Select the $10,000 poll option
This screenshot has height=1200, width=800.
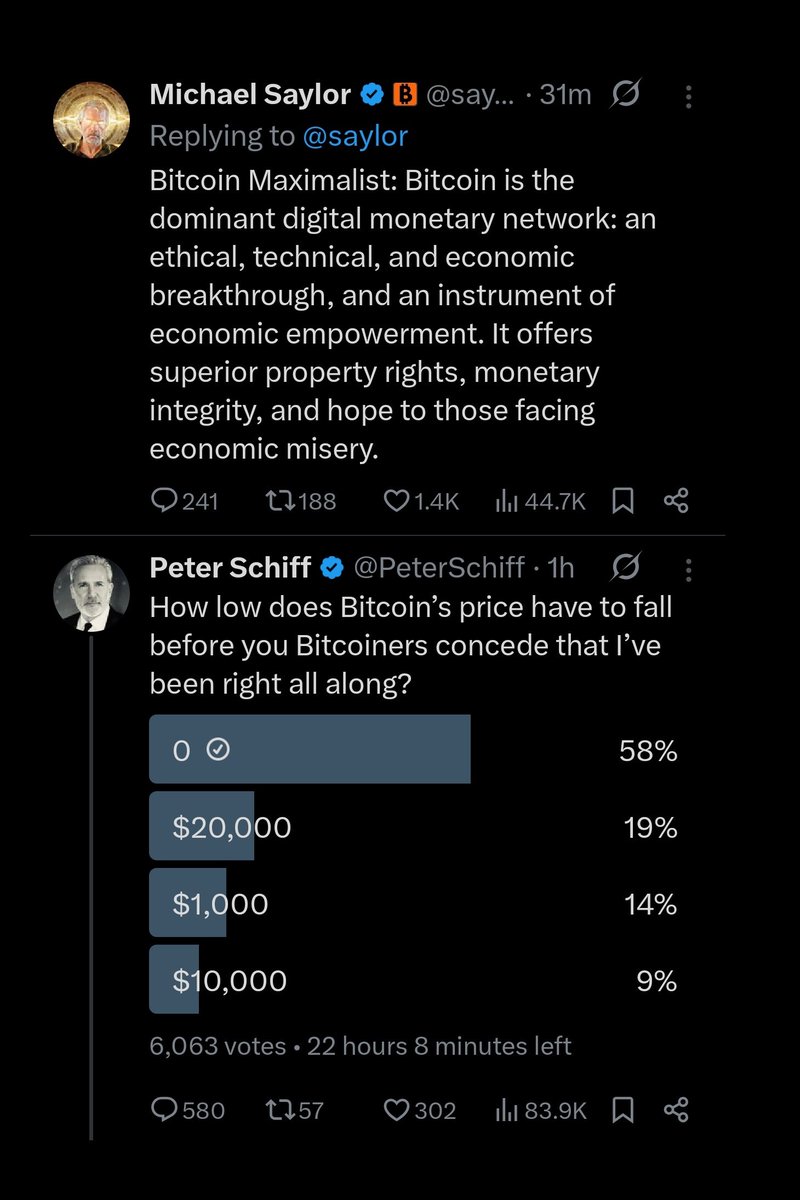414,980
